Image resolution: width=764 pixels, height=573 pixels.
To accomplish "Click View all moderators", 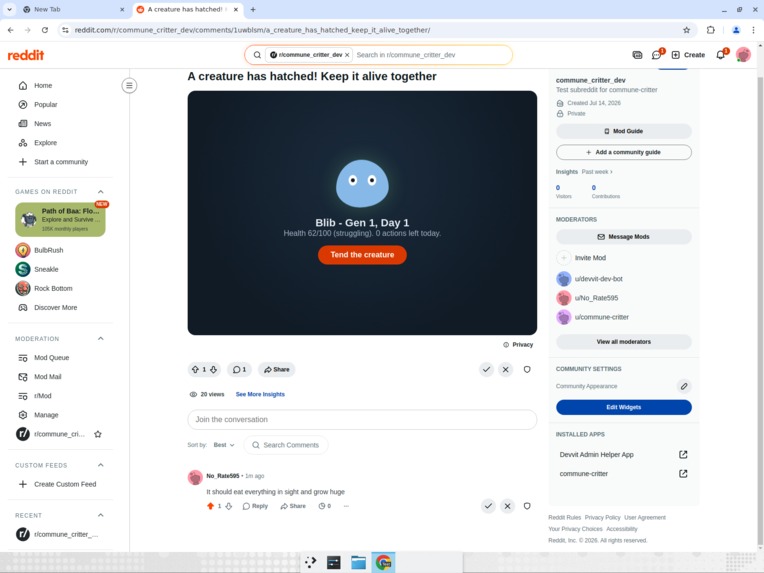I will [624, 342].
